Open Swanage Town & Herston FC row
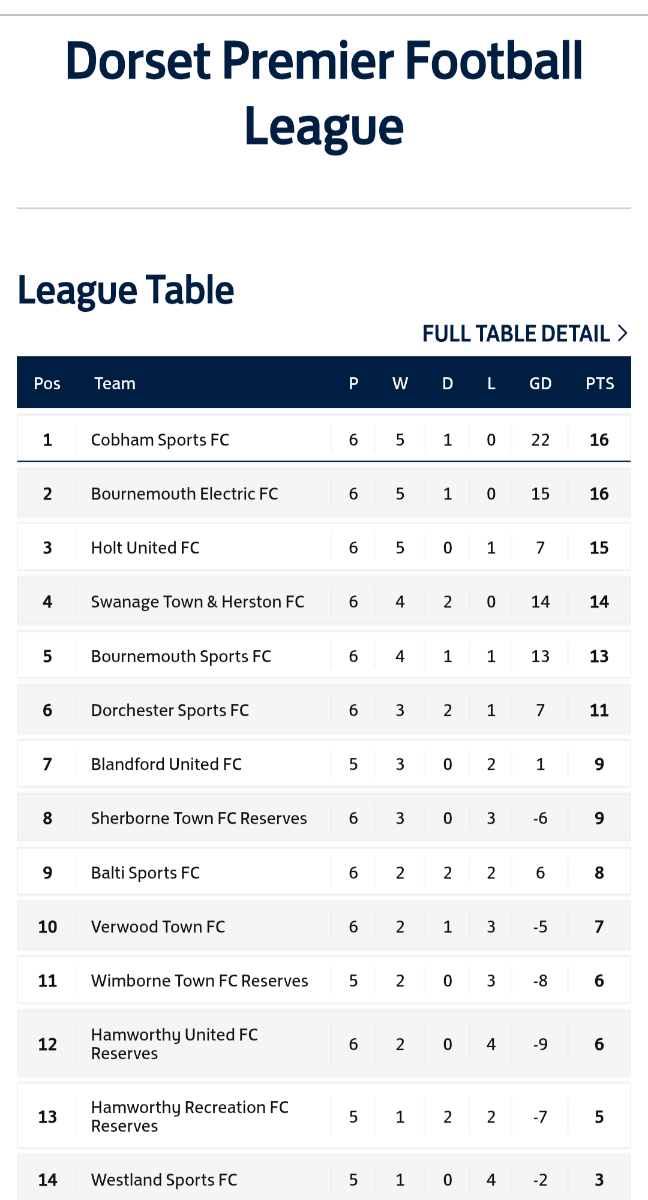This screenshot has height=1200, width=648. point(324,602)
